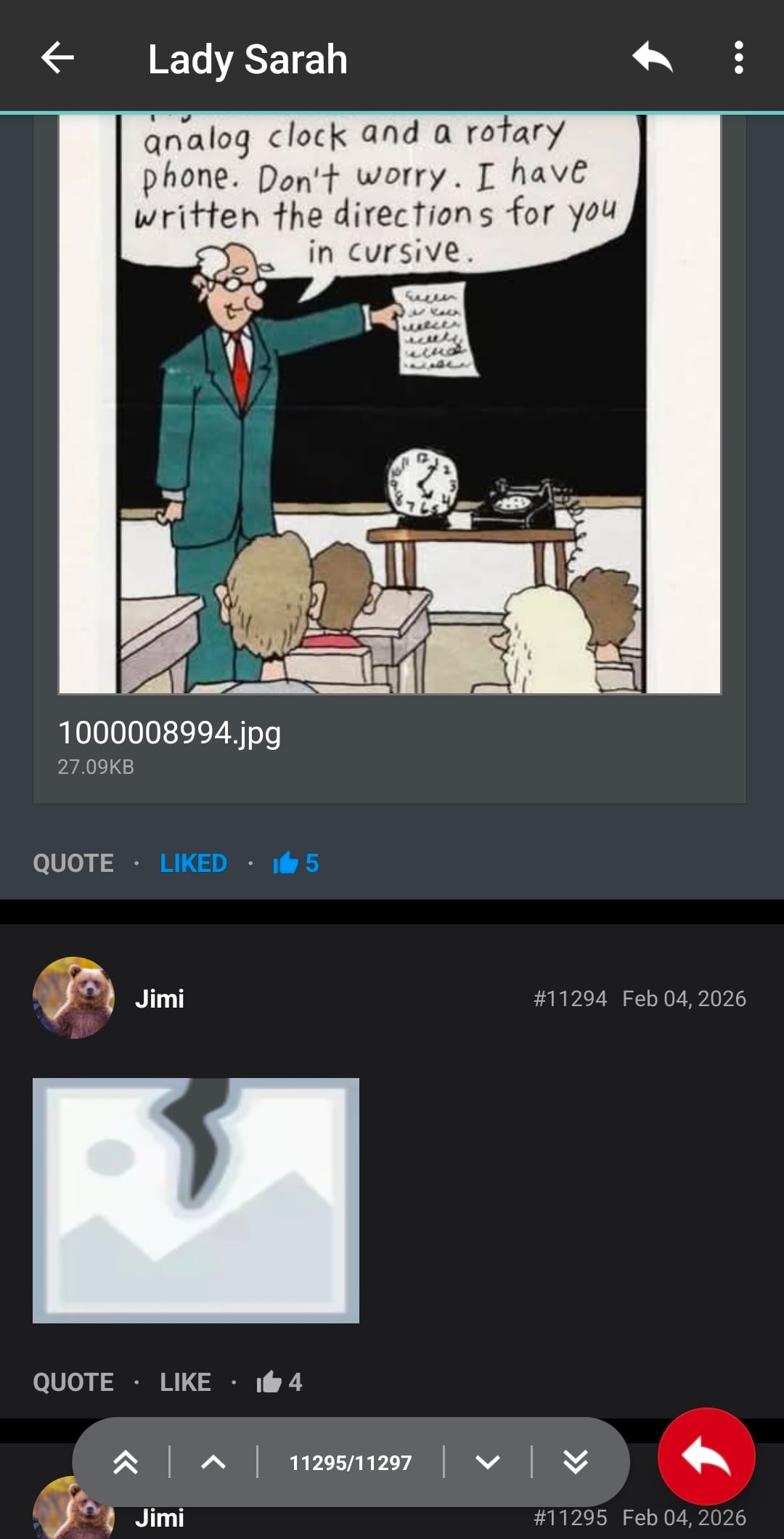Quote Lady Sarah's cartoon post
Image resolution: width=784 pixels, height=1539 pixels.
click(73, 863)
